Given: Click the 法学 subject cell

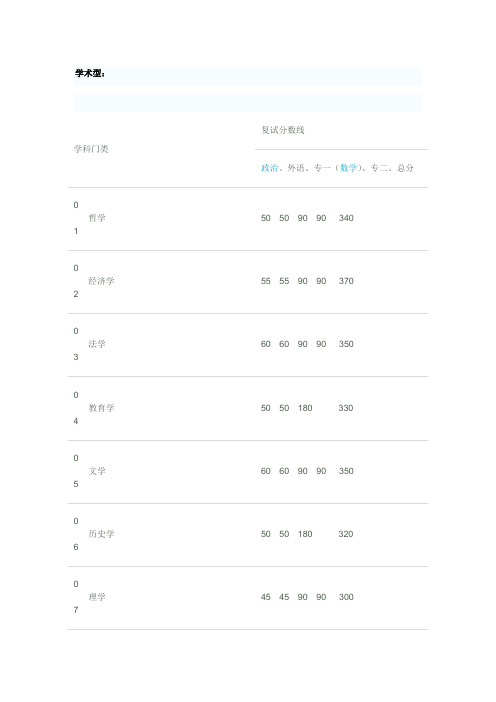Looking at the screenshot, I should pos(97,344).
